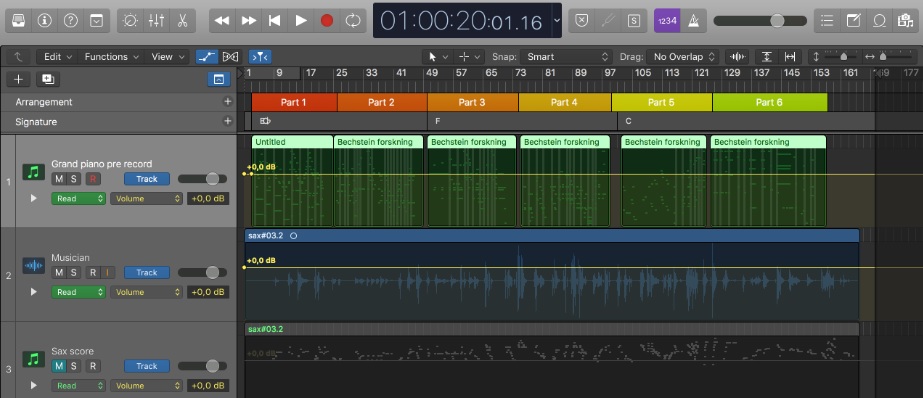Add an Arrangement marker with plus

point(227,101)
